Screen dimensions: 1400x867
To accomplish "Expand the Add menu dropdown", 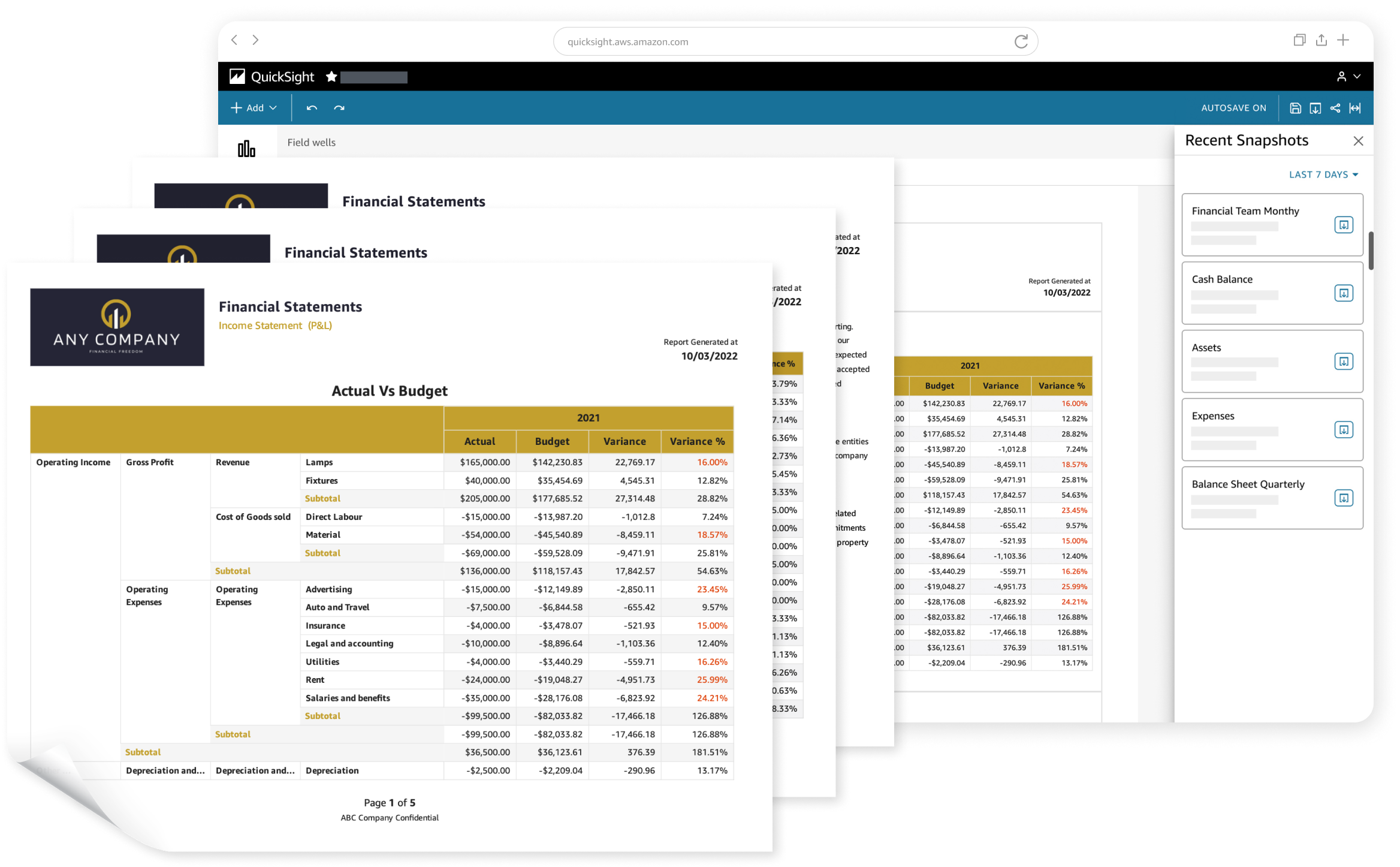I will 253,107.
